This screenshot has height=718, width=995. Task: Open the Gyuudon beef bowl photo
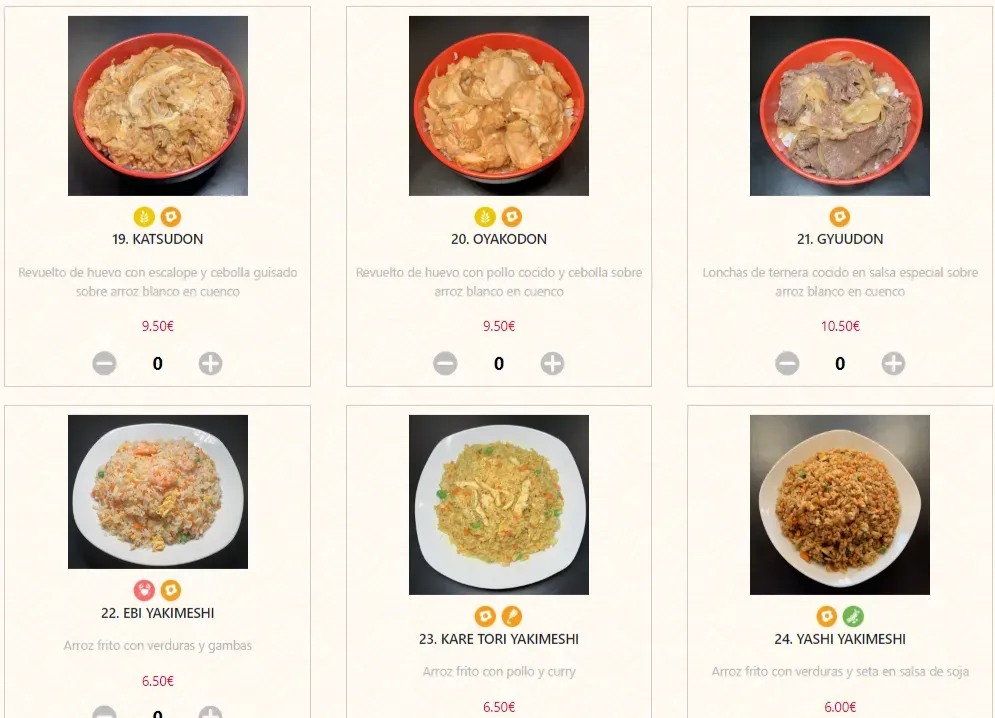840,106
